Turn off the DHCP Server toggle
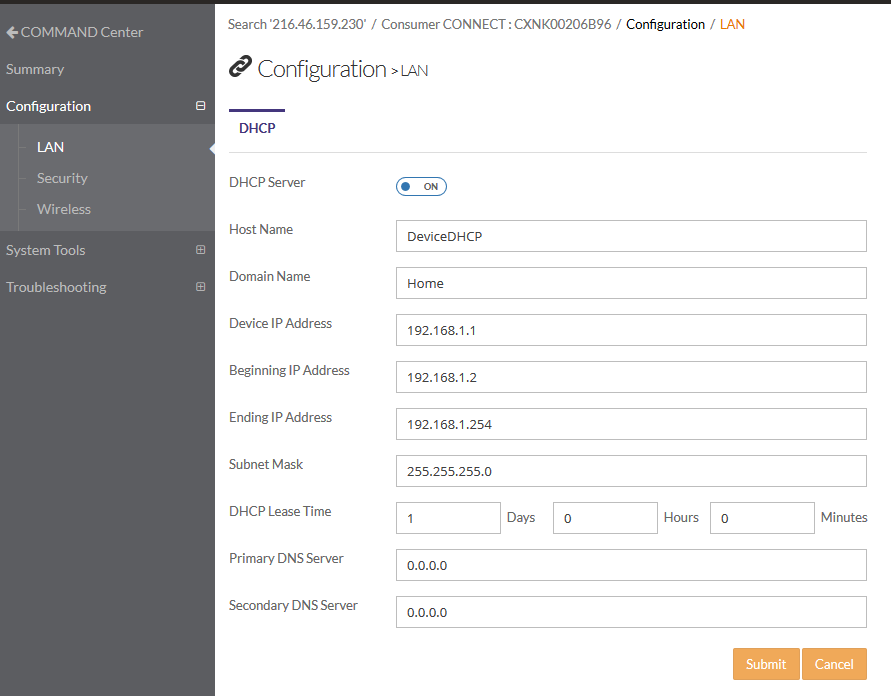The width and height of the screenshot is (891, 696). (421, 186)
